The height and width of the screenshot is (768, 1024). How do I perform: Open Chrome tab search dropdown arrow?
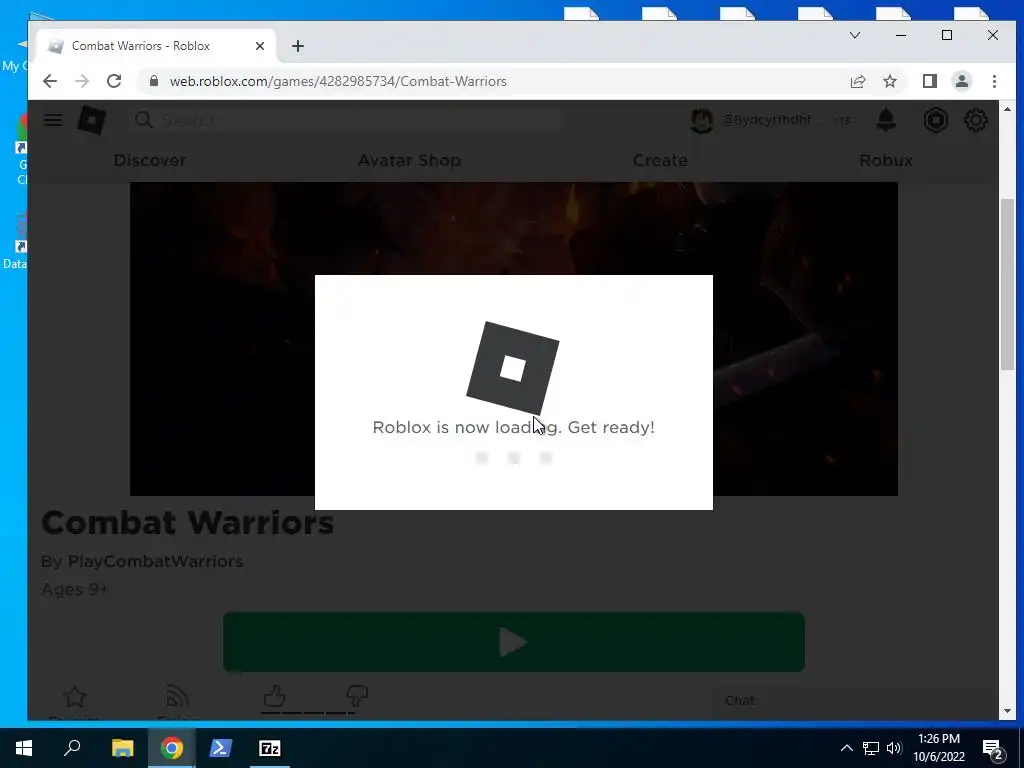(855, 35)
